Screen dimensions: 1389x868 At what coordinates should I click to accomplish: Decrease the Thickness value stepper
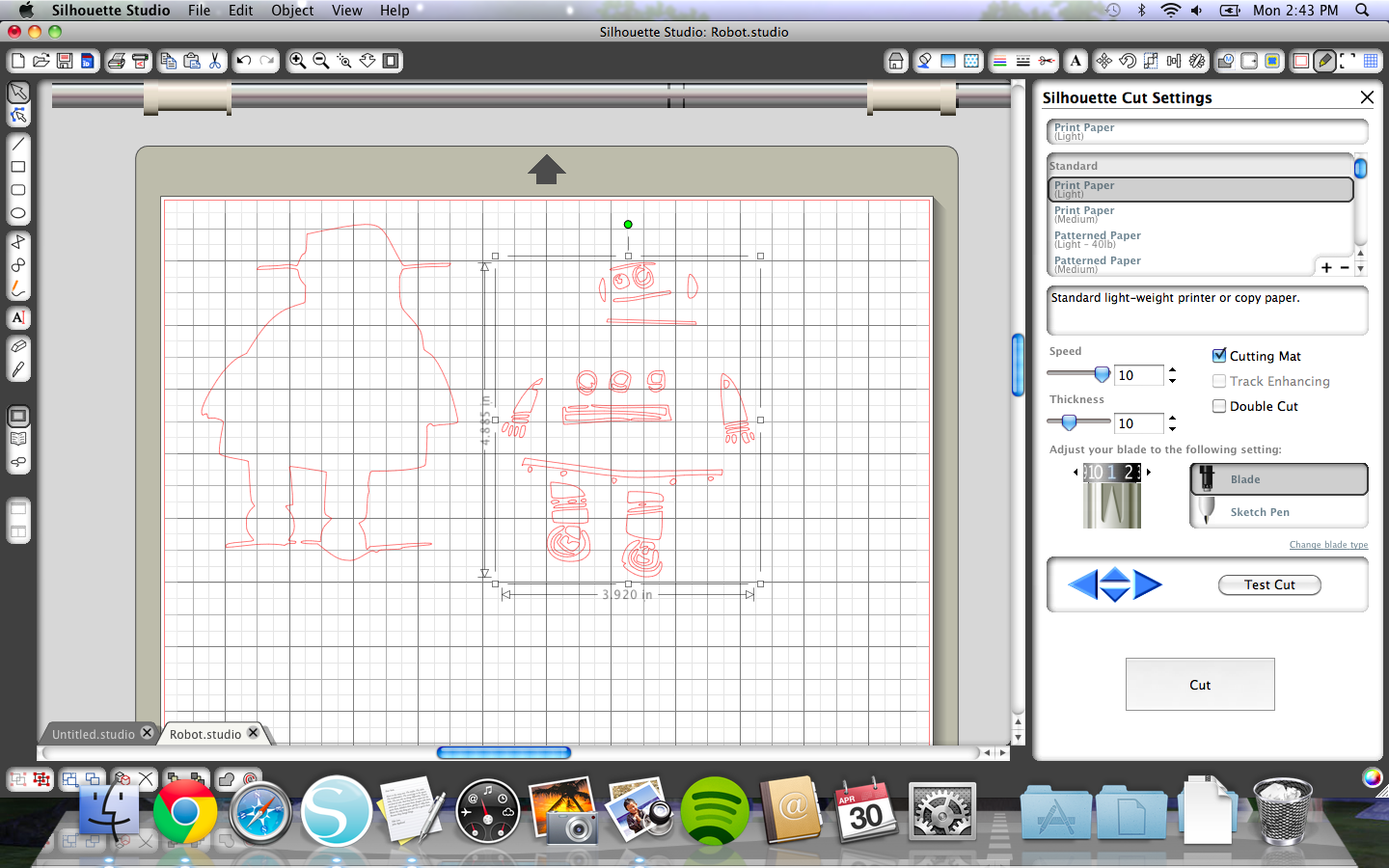point(1173,428)
